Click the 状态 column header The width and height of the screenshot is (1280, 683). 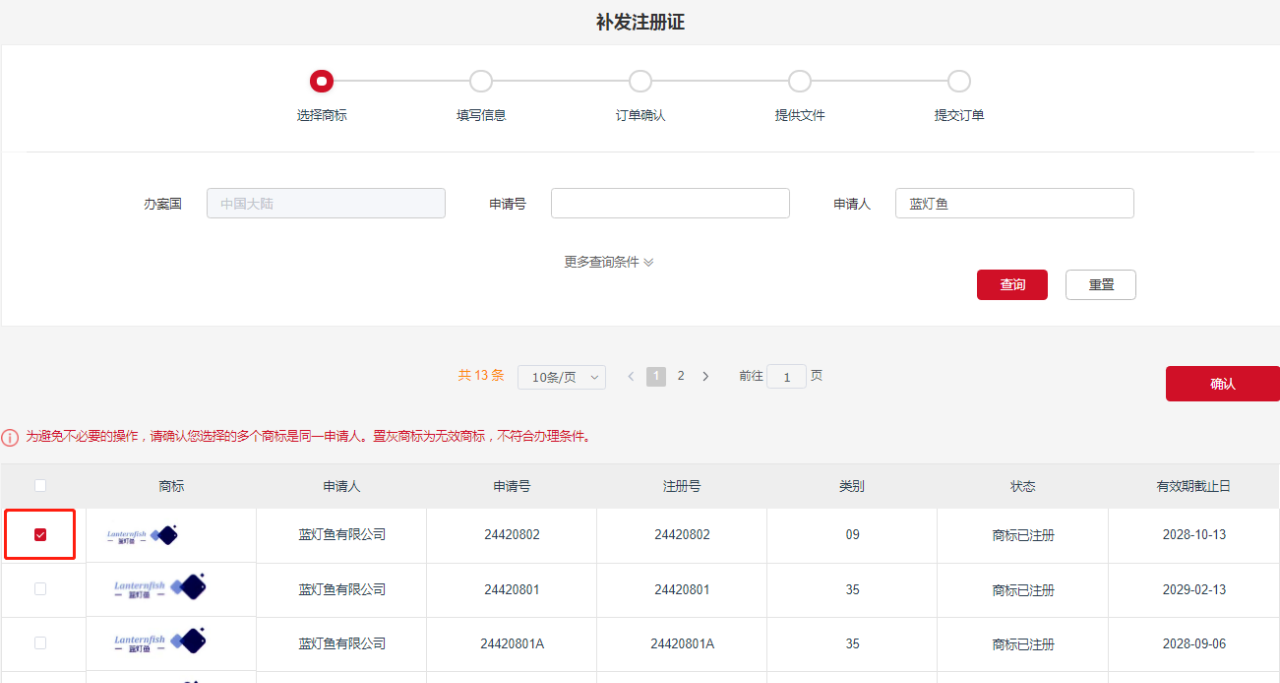(1022, 486)
